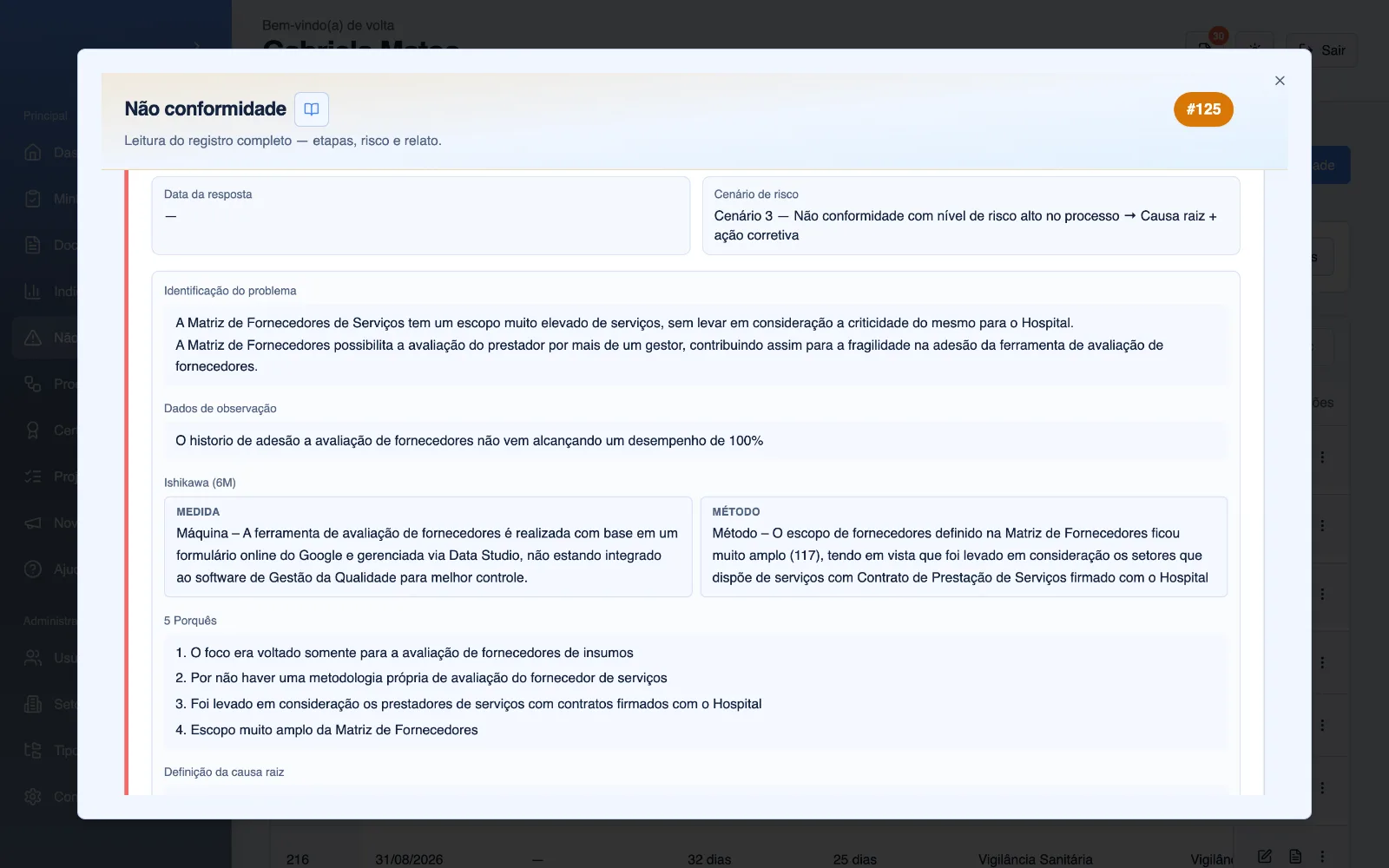Screen dimensions: 1389x868
Task: Open the users icon under Administração
Action: pos(33,658)
